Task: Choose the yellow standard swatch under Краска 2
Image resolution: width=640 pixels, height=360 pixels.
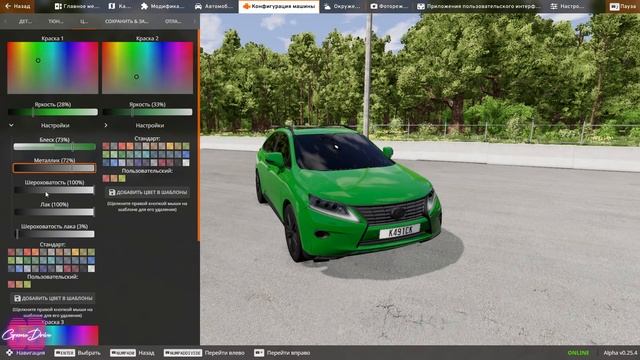Action: (170, 146)
